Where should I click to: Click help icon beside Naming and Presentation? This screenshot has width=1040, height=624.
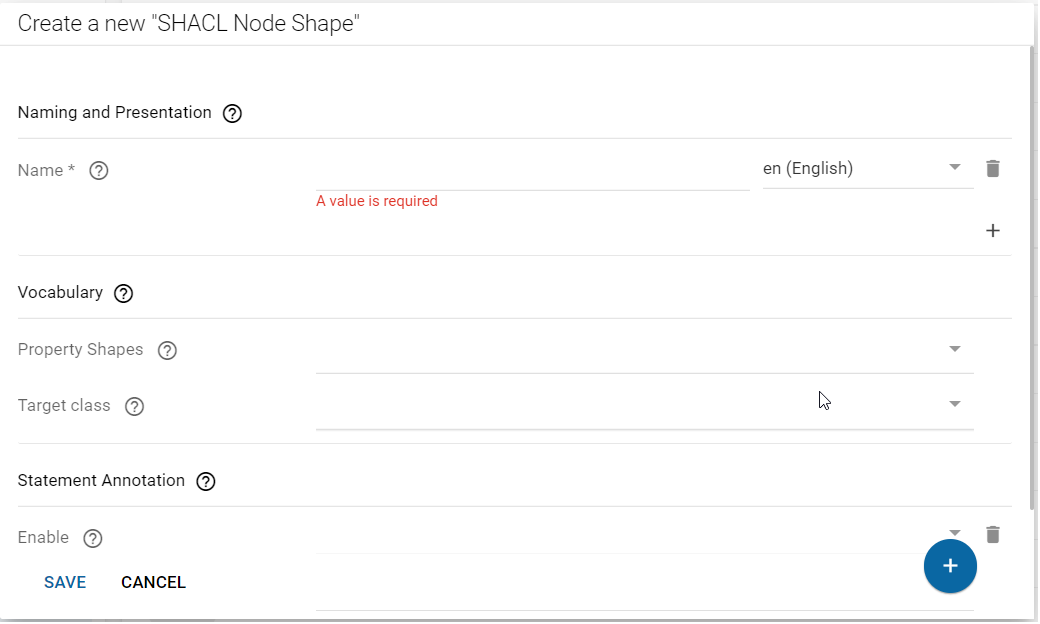[x=232, y=114]
